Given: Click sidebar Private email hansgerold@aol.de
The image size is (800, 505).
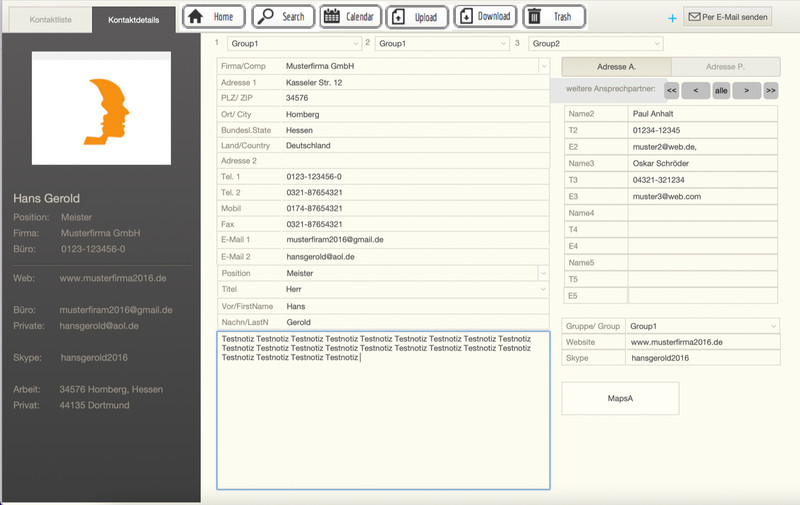Looking at the screenshot, I should coord(99,325).
